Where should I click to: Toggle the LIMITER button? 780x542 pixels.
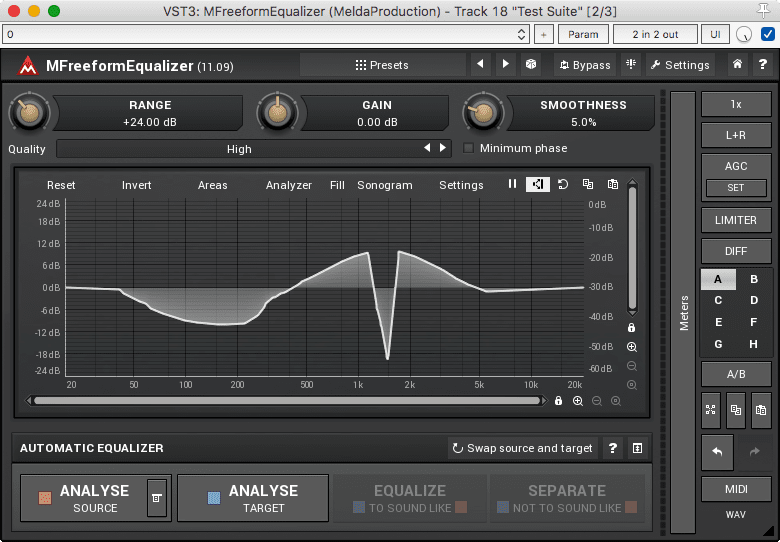[x=736, y=220]
